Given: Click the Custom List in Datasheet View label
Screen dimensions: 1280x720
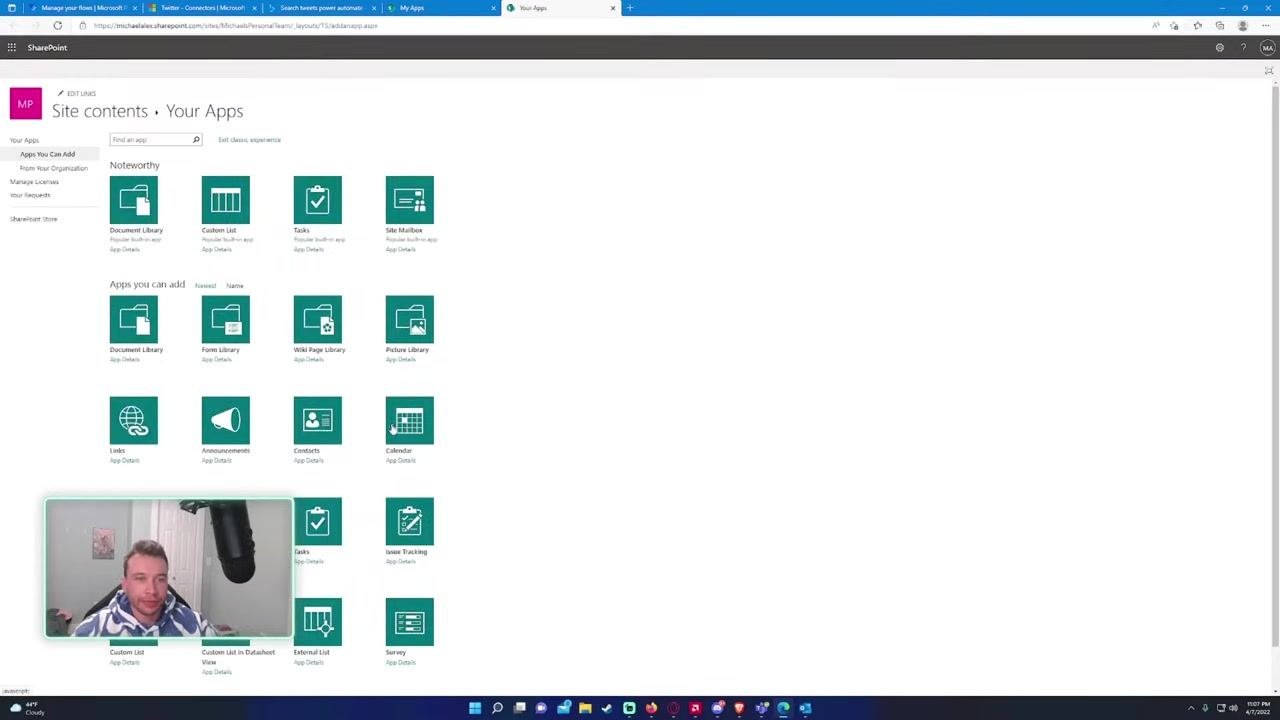Looking at the screenshot, I should click(x=238, y=657).
